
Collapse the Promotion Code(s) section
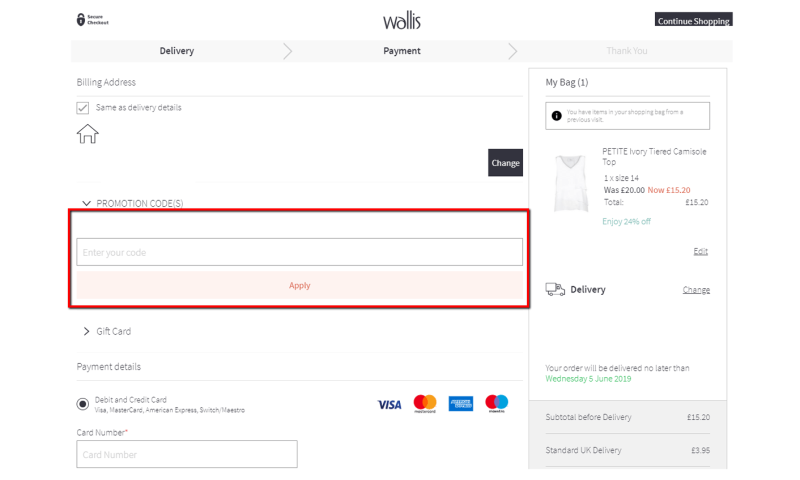87,204
